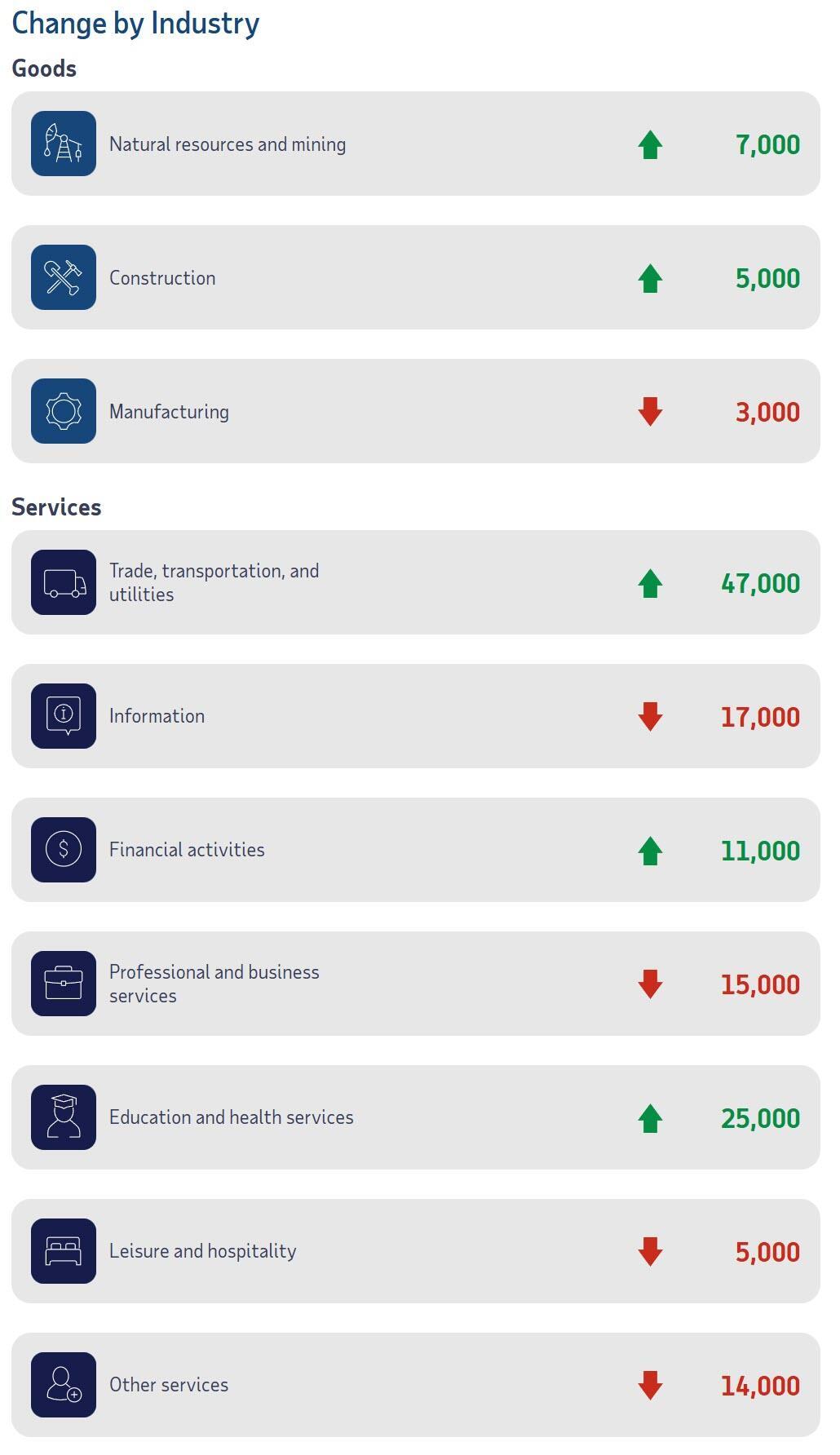Click the Change by Industry heading
840x1455 pixels.
pyautogui.click(x=135, y=23)
